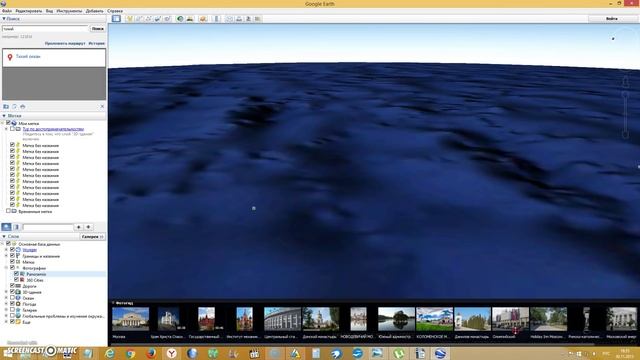Viewport: 640px width, 360px height.
Task: Switch between Earth, Sky and planets icon
Action: click(203, 19)
